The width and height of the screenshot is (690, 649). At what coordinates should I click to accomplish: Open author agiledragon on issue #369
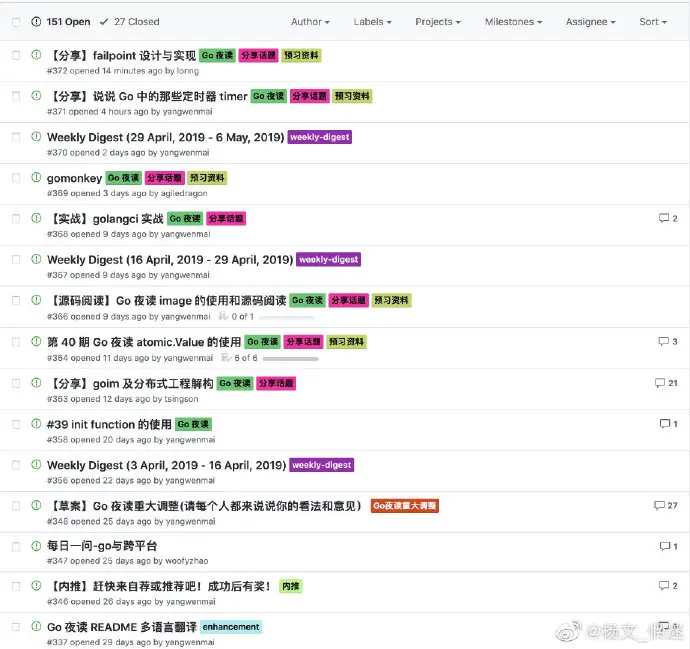pos(184,193)
